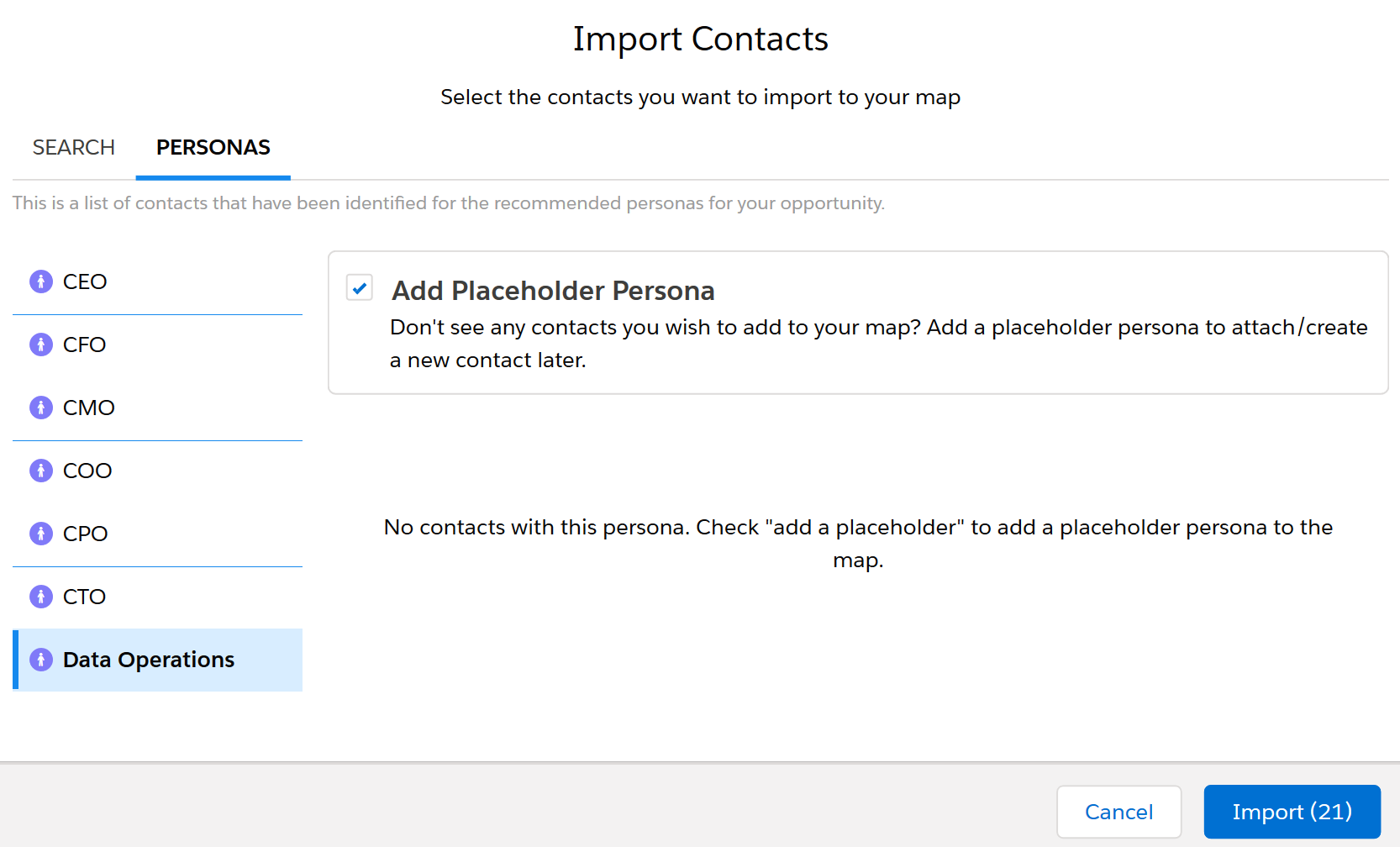Click the COO persona icon
This screenshot has width=1400, height=847.
pos(41,471)
